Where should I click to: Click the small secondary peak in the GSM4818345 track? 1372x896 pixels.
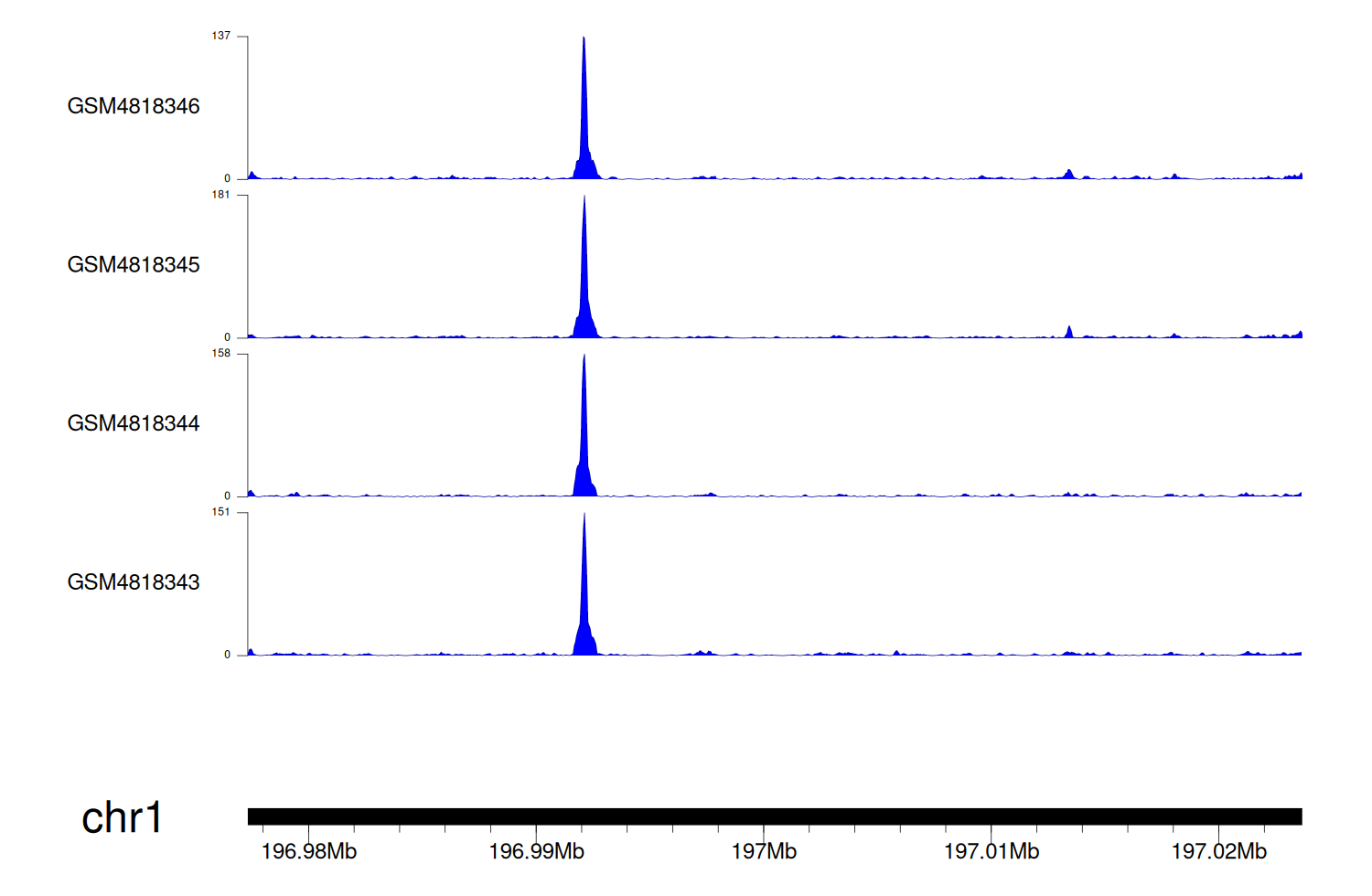point(1068,332)
